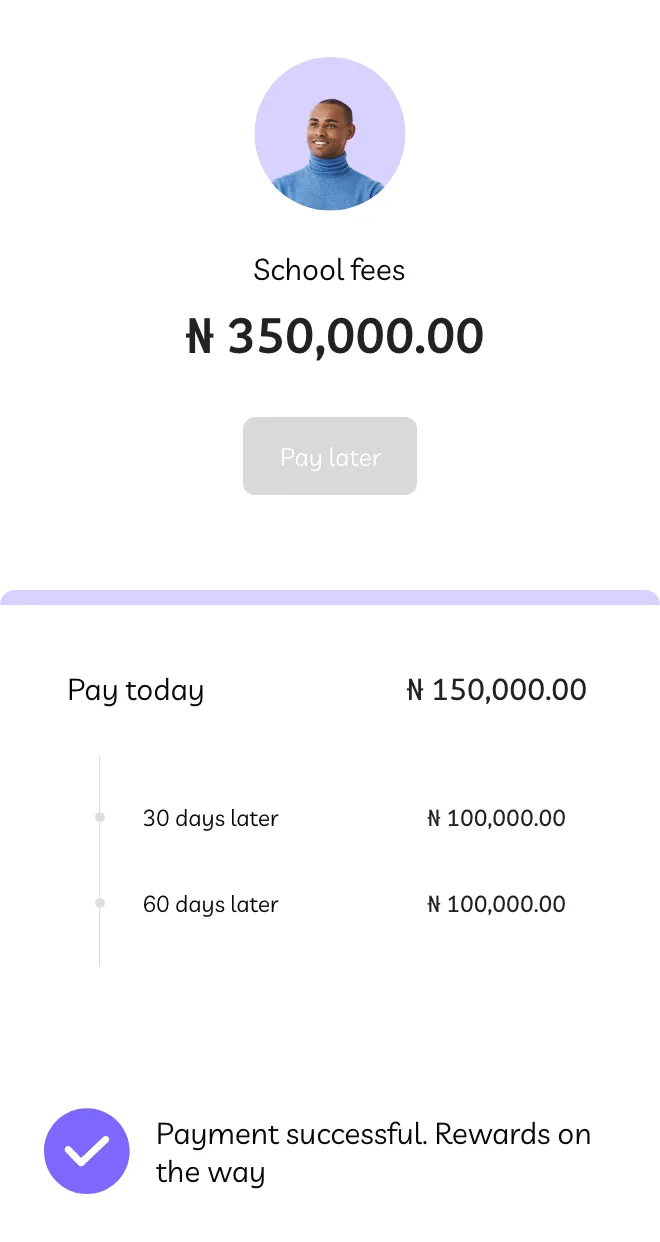Screen dimensions: 660x1242
Task: Click the 100,000.00 amount for 60 days later
Action: (x=506, y=905)
